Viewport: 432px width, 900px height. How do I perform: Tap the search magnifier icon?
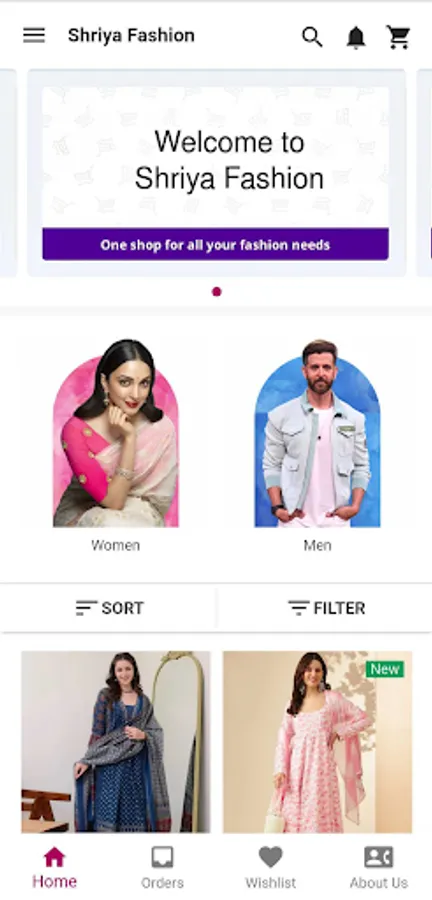point(312,37)
